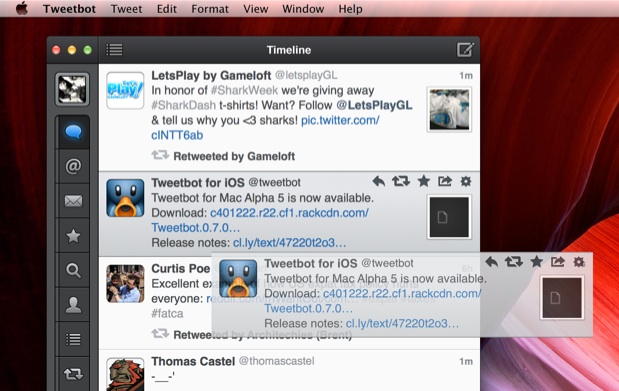
Task: Click reply arrow on the floating dragged tweet
Action: [x=491, y=262]
